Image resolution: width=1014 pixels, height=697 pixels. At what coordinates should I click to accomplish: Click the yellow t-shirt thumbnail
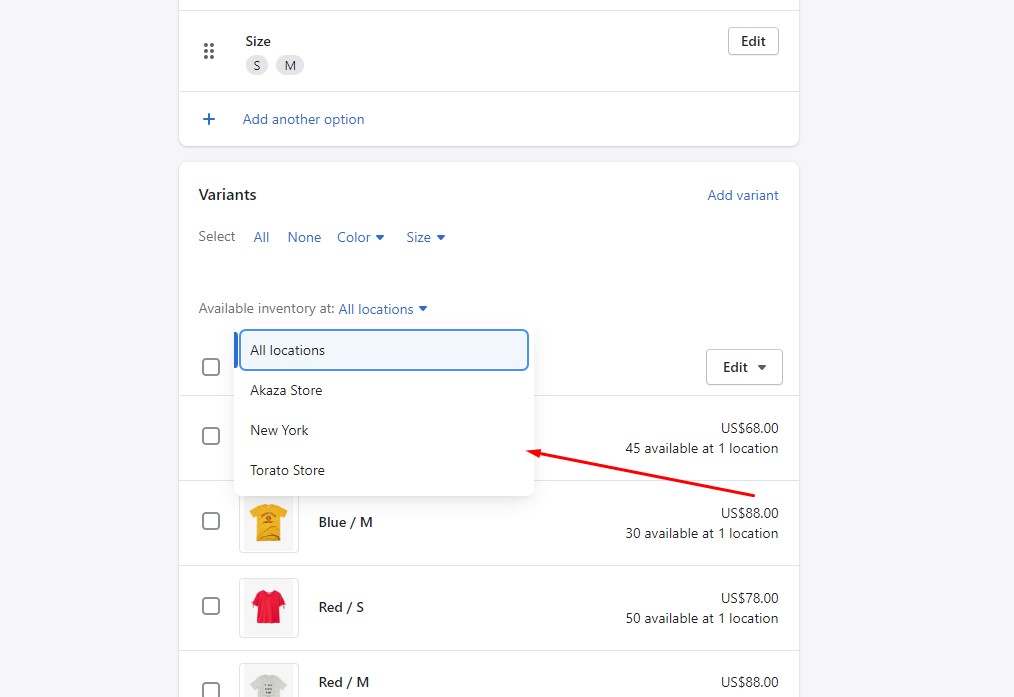268,522
